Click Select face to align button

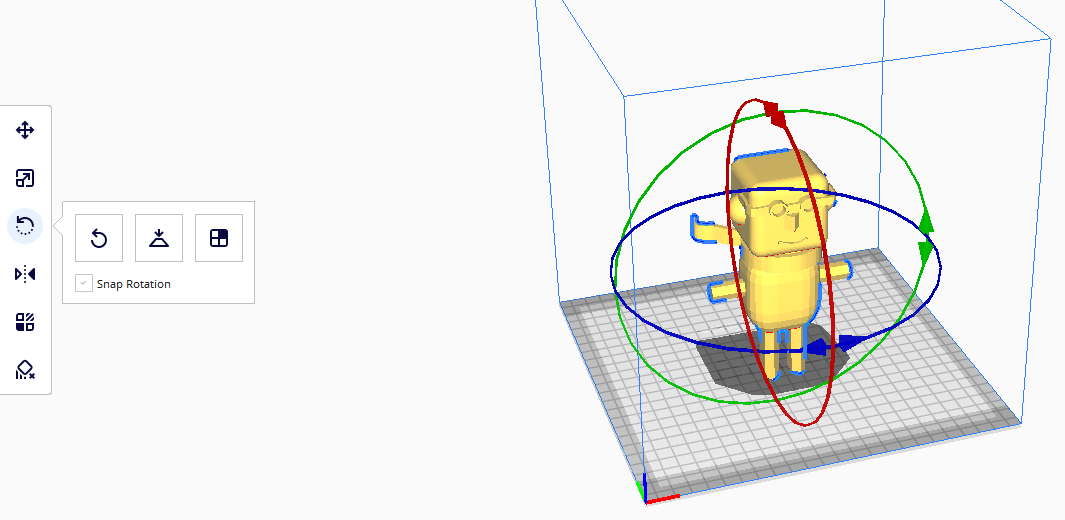point(219,238)
